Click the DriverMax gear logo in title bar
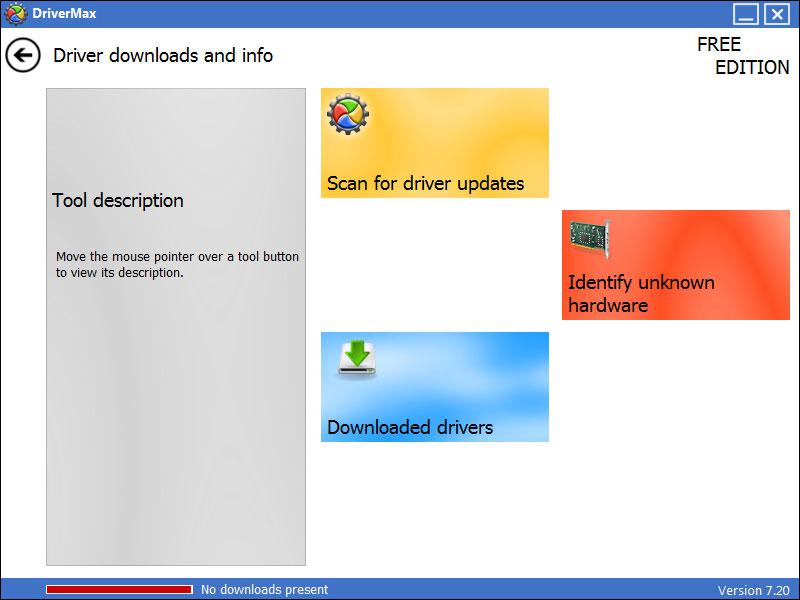 15,13
